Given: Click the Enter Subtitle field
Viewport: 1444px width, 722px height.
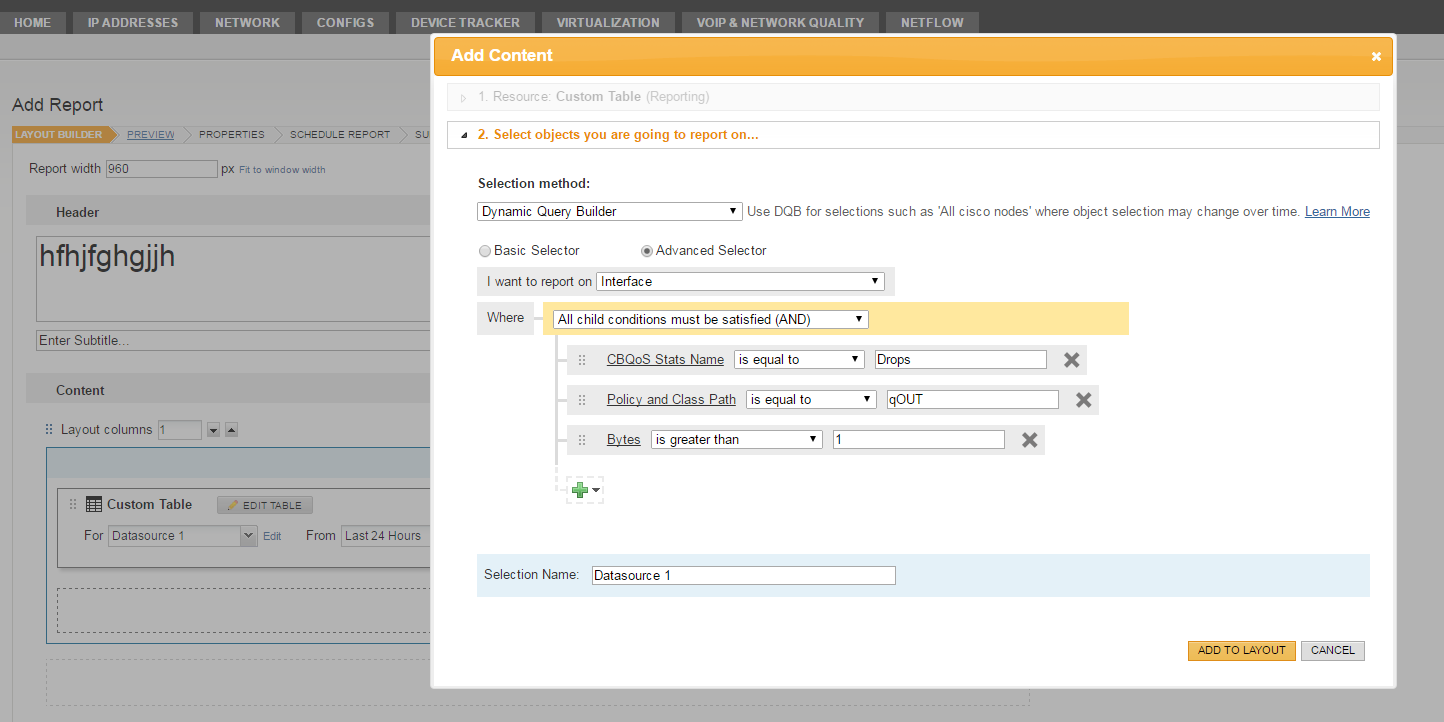Looking at the screenshot, I should 233,341.
